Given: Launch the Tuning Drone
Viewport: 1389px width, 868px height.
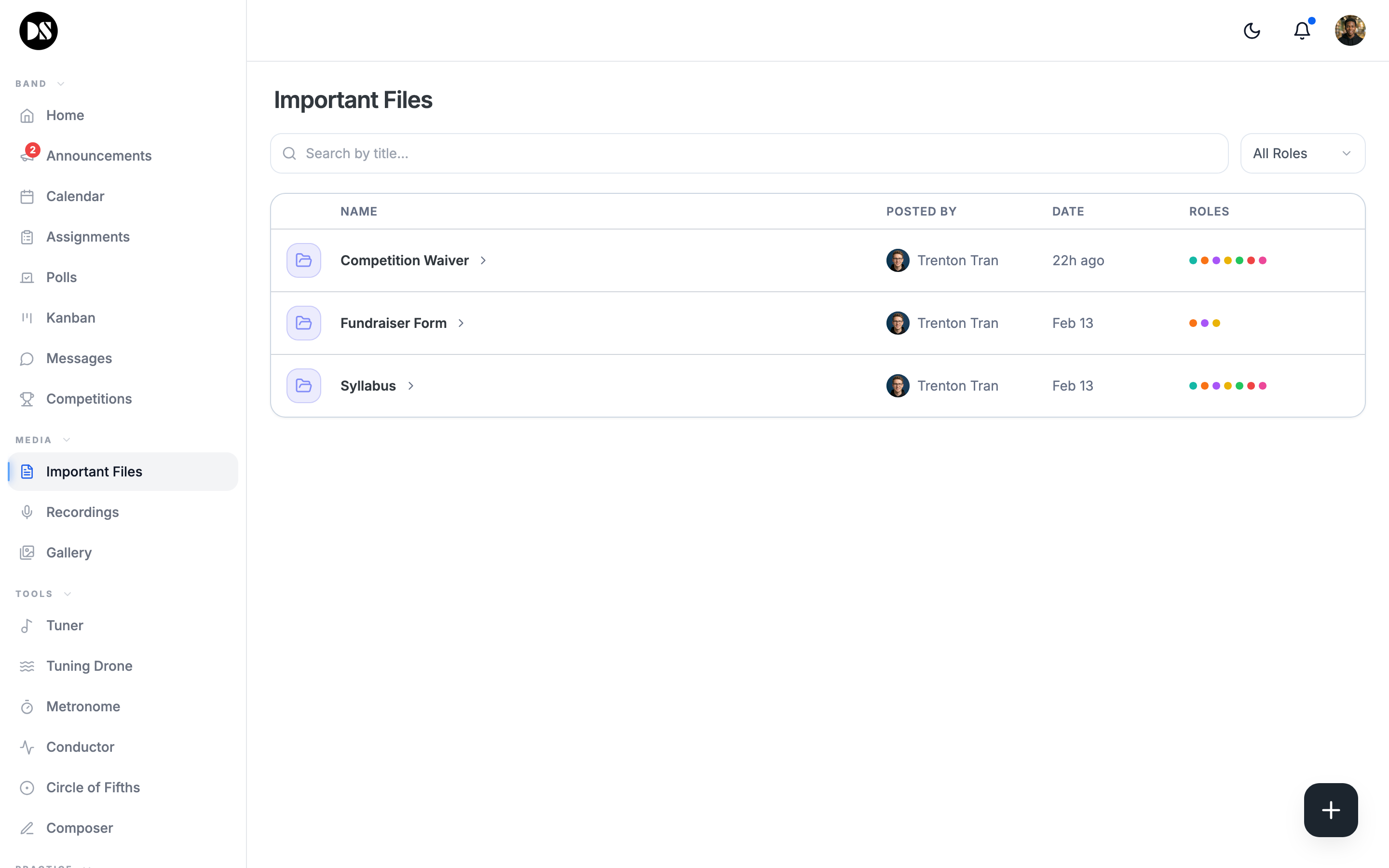Looking at the screenshot, I should pos(90,665).
